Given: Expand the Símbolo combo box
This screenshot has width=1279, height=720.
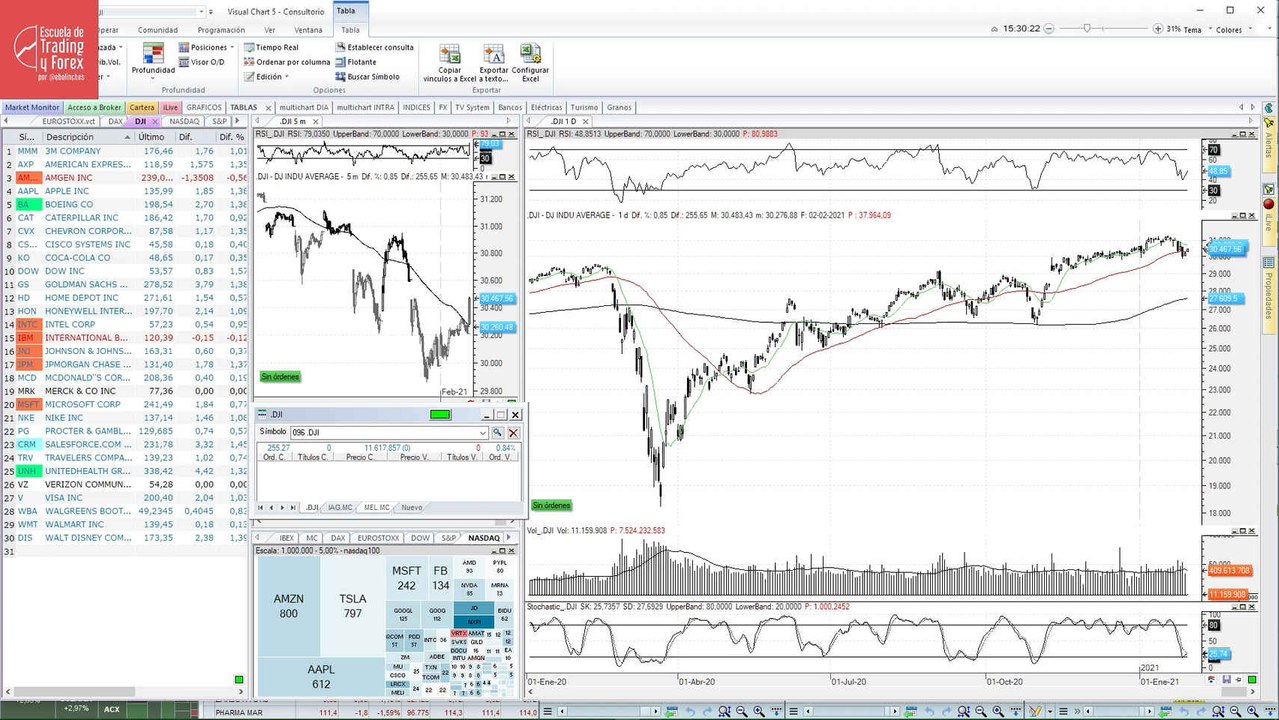Looking at the screenshot, I should [483, 433].
